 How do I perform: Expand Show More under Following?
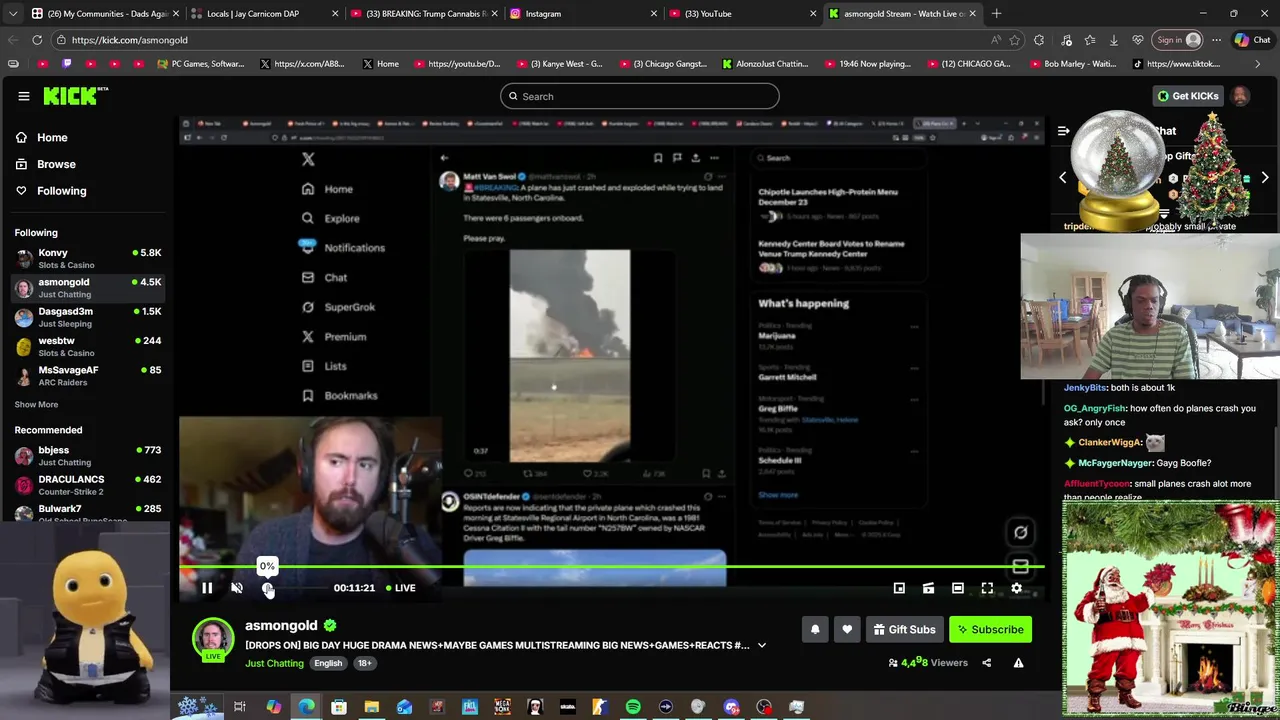coord(36,405)
